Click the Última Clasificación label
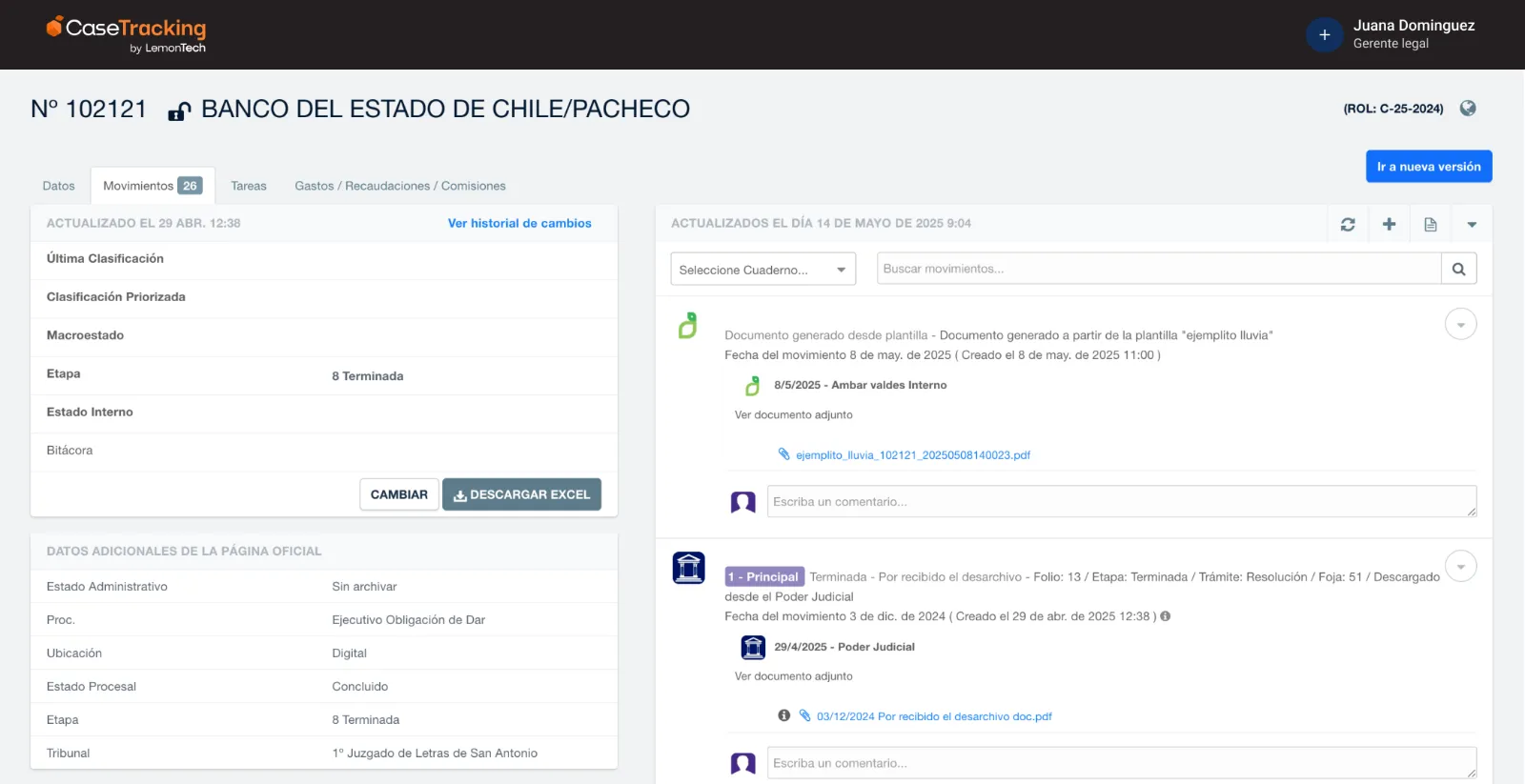The image size is (1525, 784). [x=105, y=259]
